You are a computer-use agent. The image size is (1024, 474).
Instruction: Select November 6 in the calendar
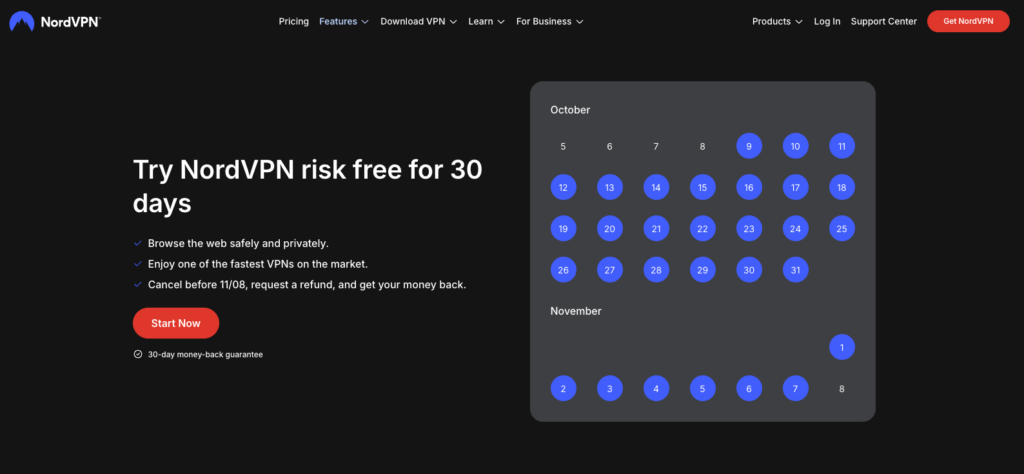(749, 388)
